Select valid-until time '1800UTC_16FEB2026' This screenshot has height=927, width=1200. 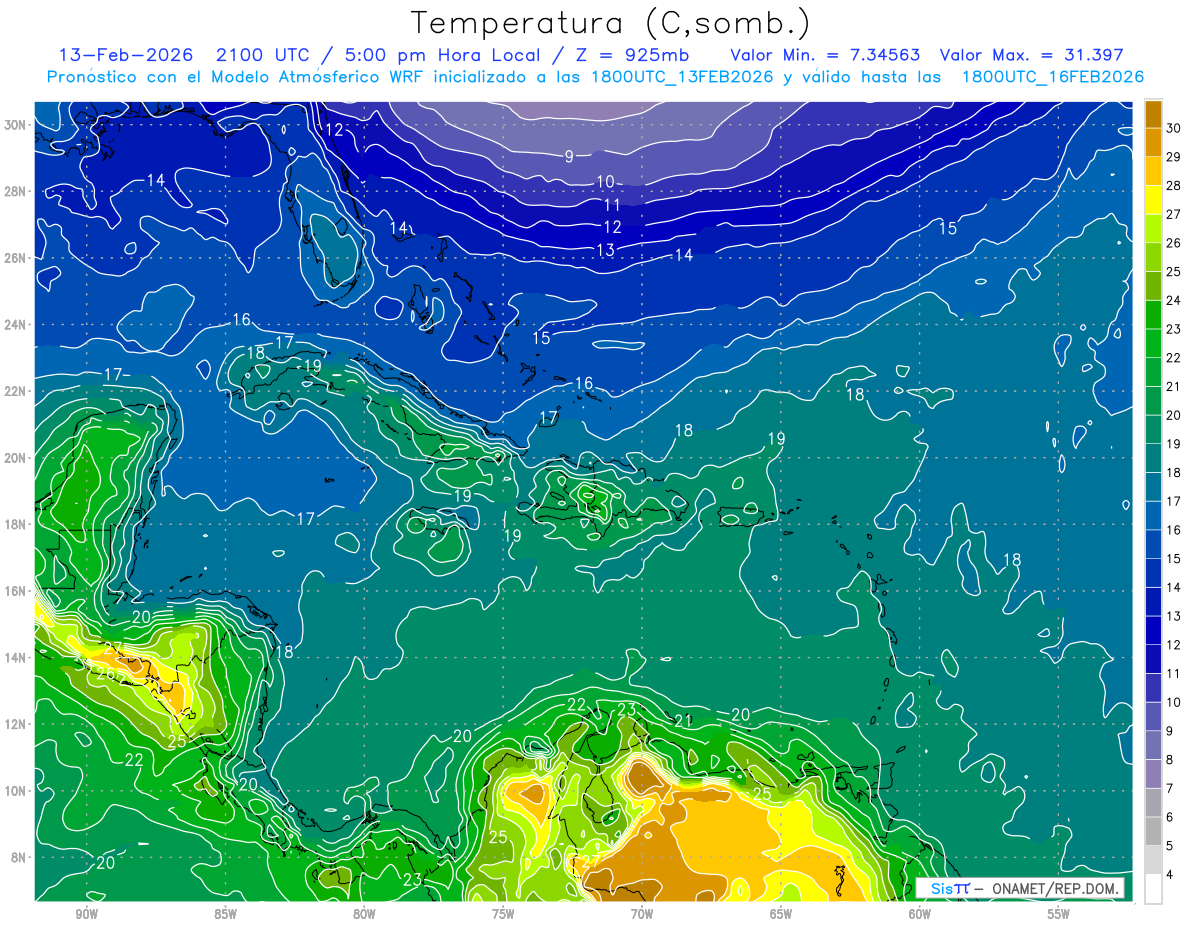click(1052, 77)
